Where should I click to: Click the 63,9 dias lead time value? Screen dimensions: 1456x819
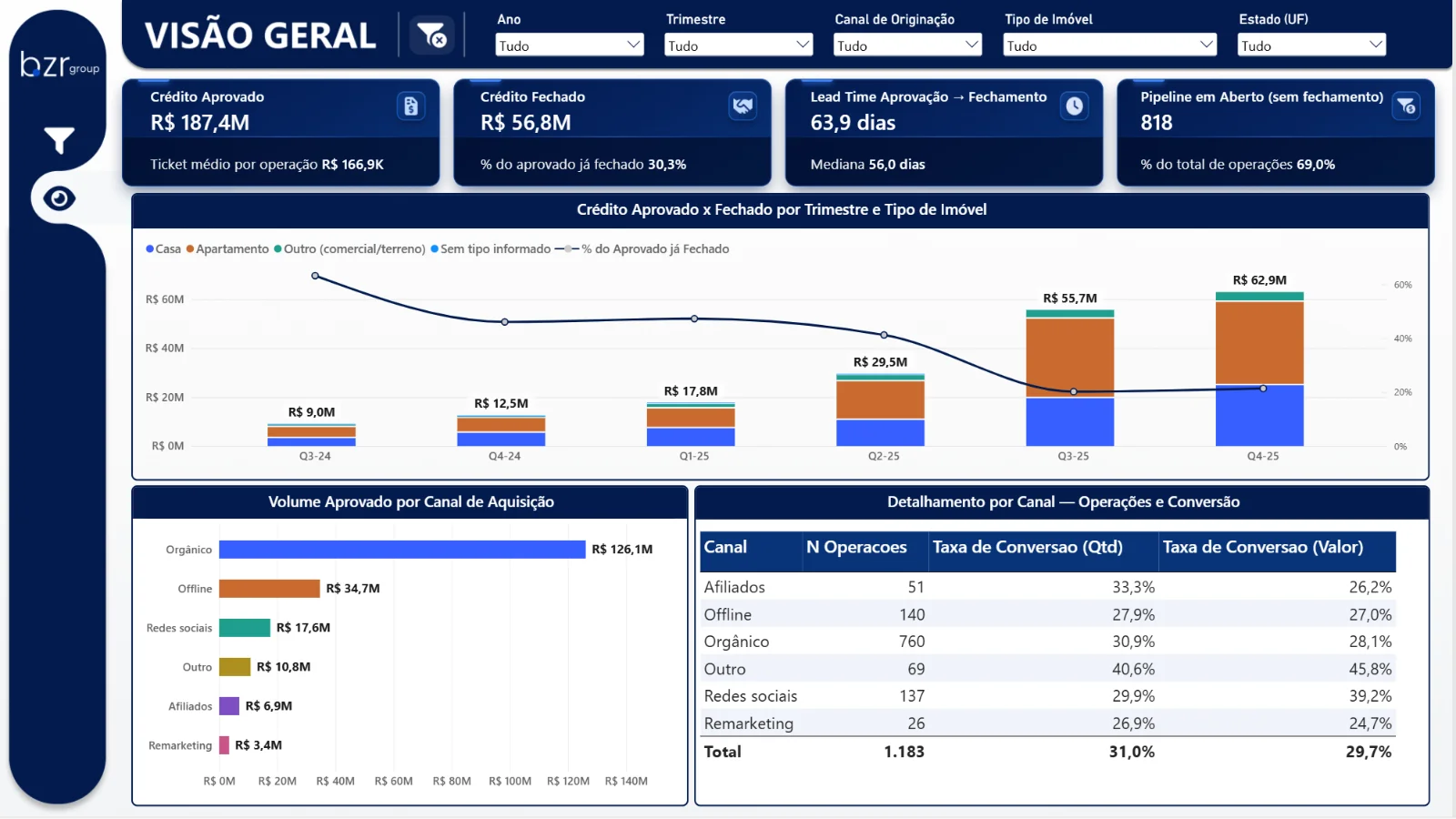(x=853, y=123)
